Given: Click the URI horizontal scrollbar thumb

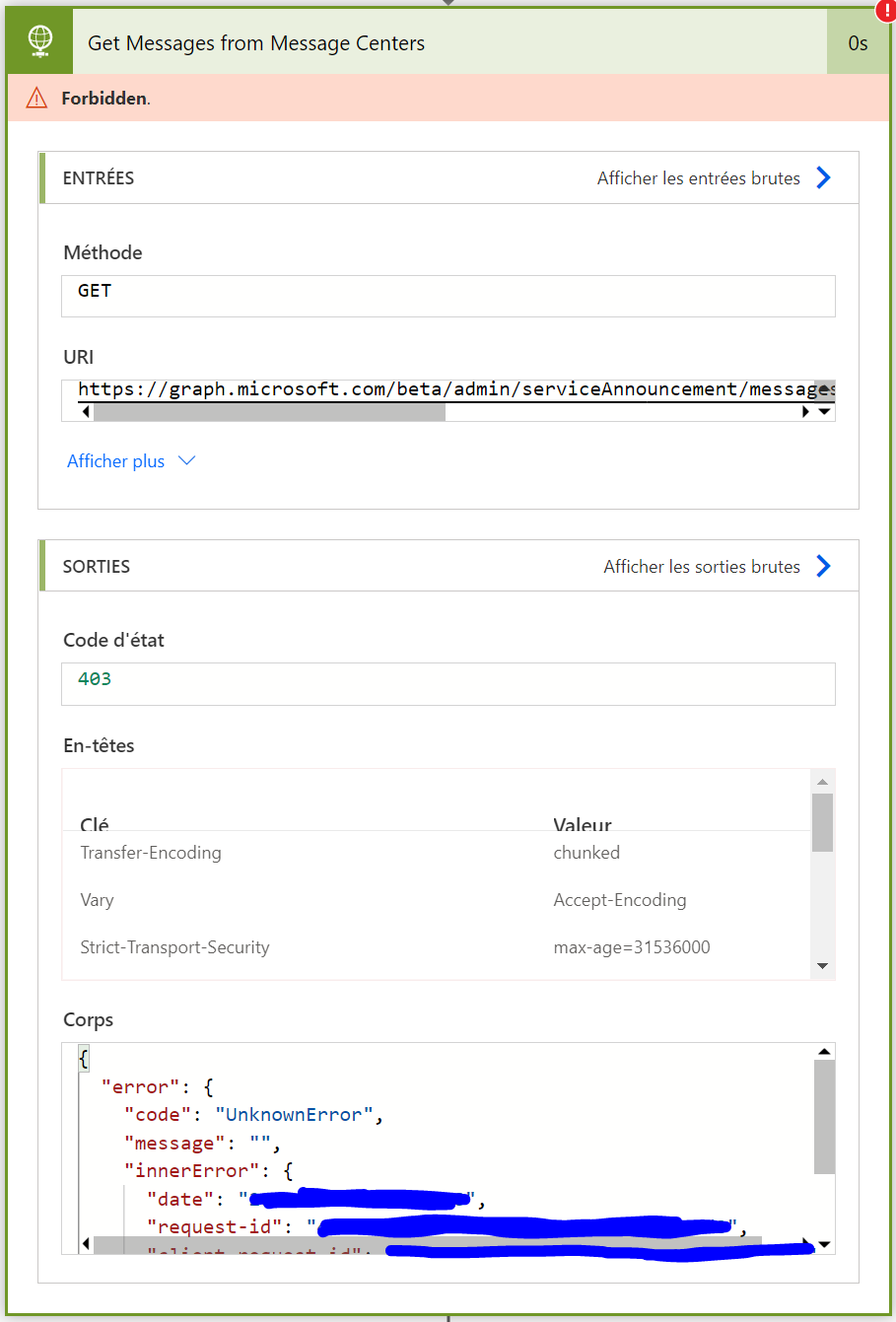Looking at the screenshot, I should click(x=269, y=412).
